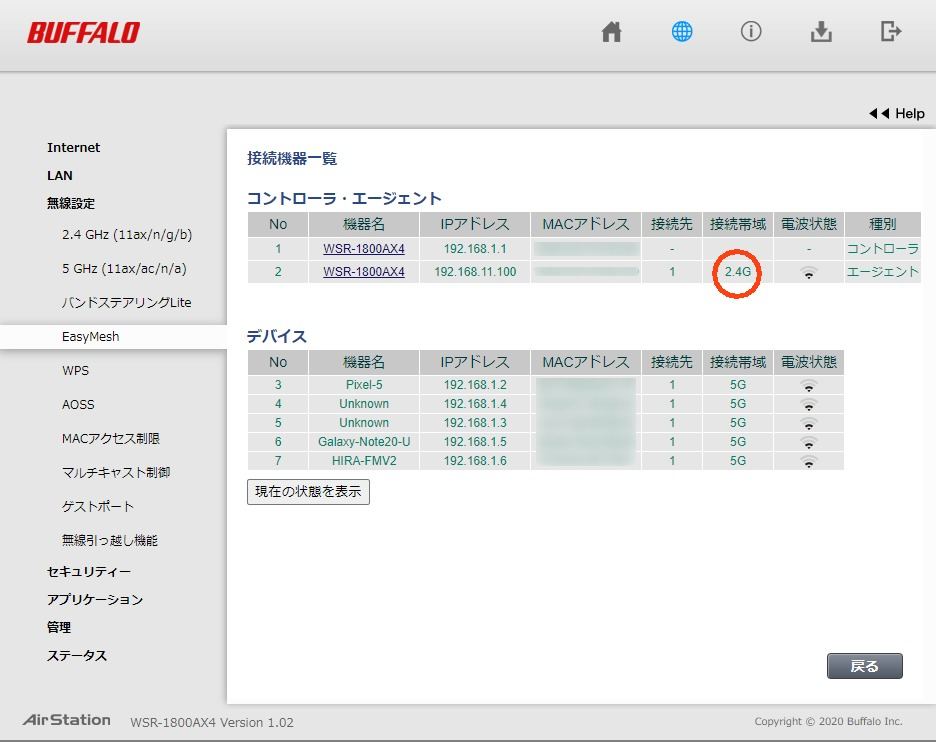Screen dimensions: 936x742
Task: Click the エージェント type cell
Action: 883,272
